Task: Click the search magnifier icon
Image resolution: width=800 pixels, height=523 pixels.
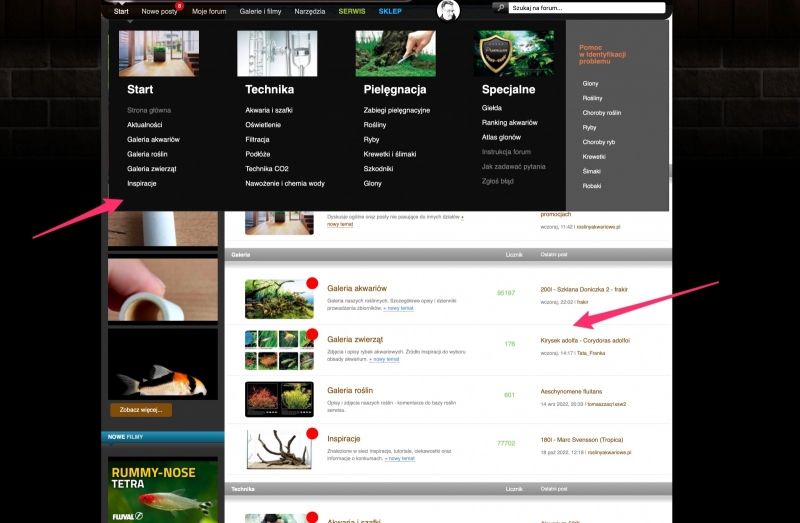Action: (x=501, y=8)
